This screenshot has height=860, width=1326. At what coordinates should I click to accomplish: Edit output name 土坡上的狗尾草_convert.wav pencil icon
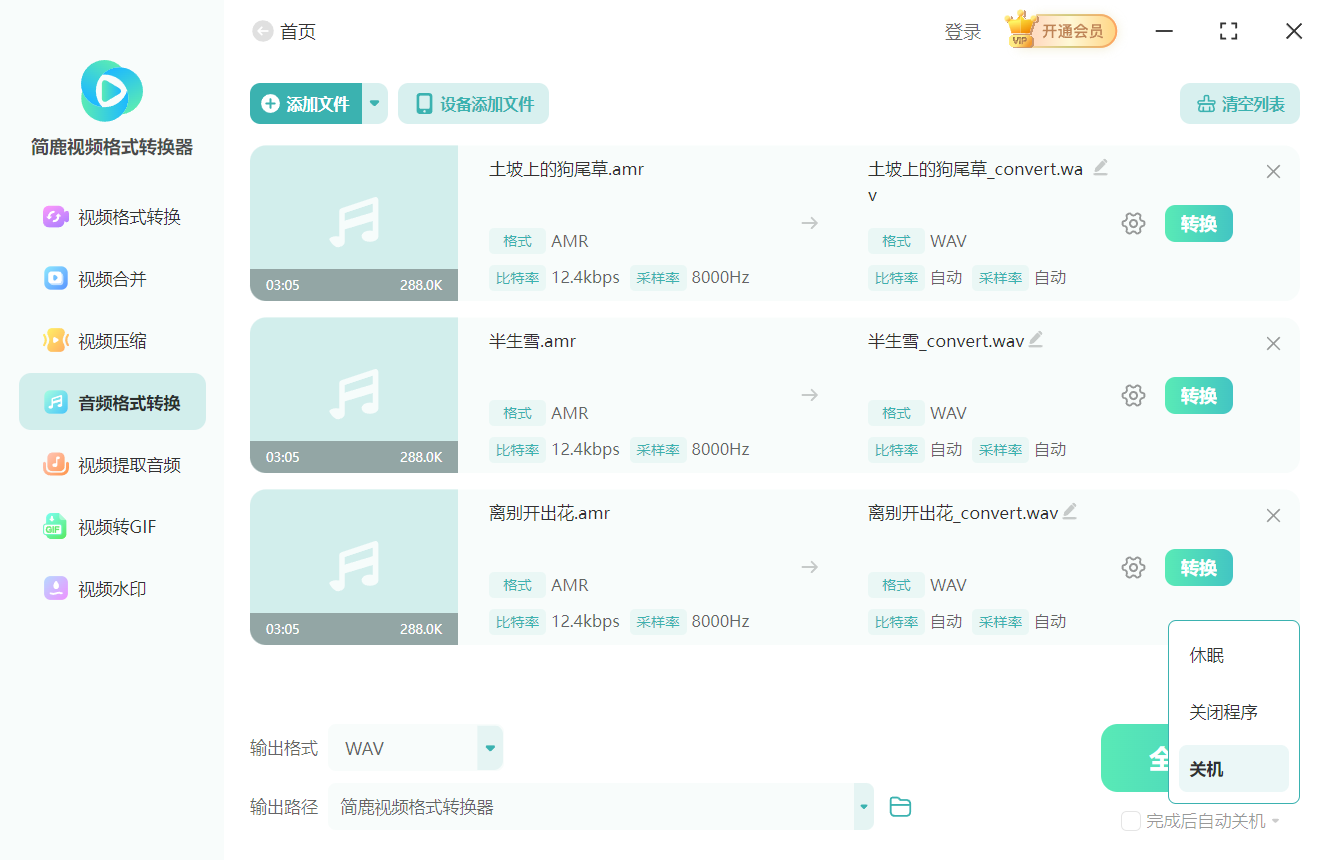click(x=1100, y=168)
